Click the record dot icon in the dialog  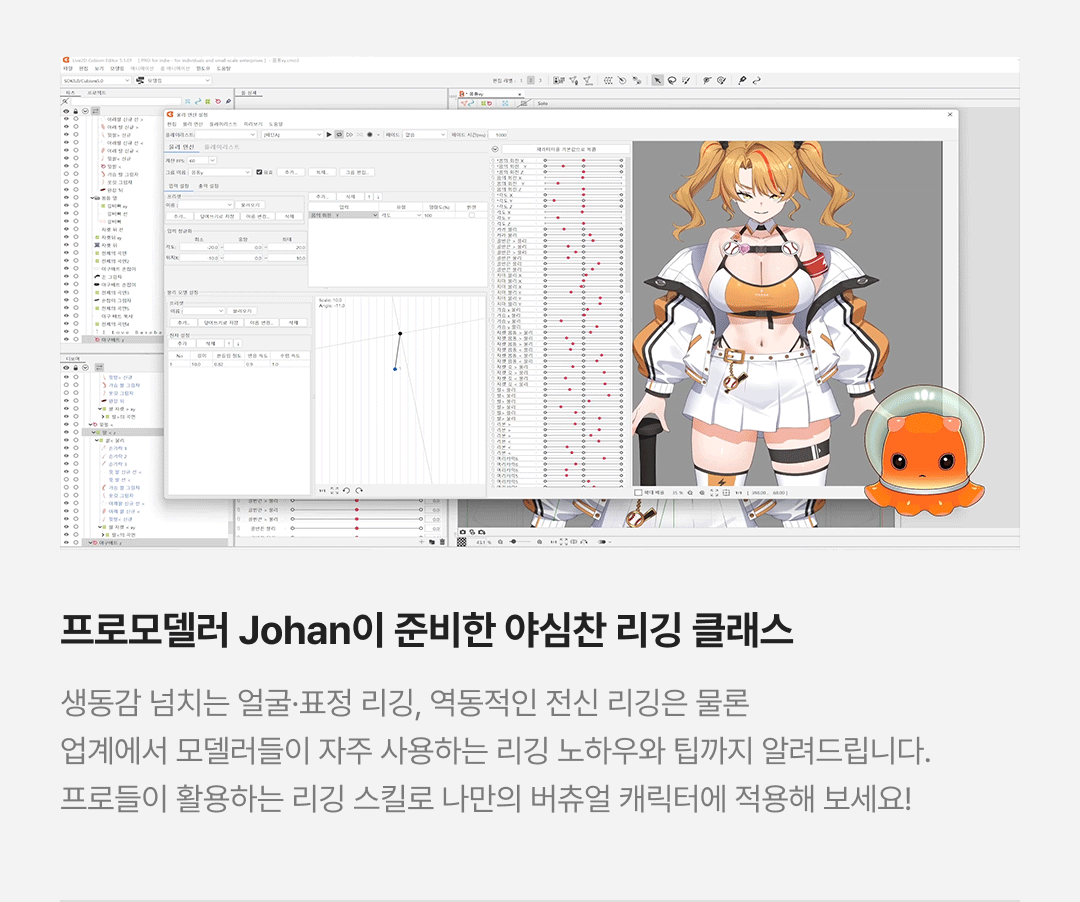pyautogui.click(x=369, y=134)
